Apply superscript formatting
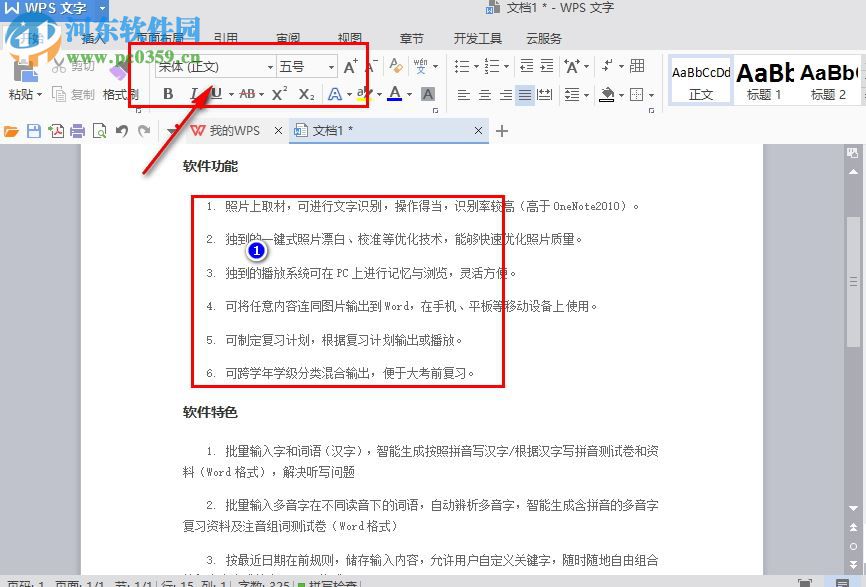This screenshot has width=866, height=587. point(277,94)
